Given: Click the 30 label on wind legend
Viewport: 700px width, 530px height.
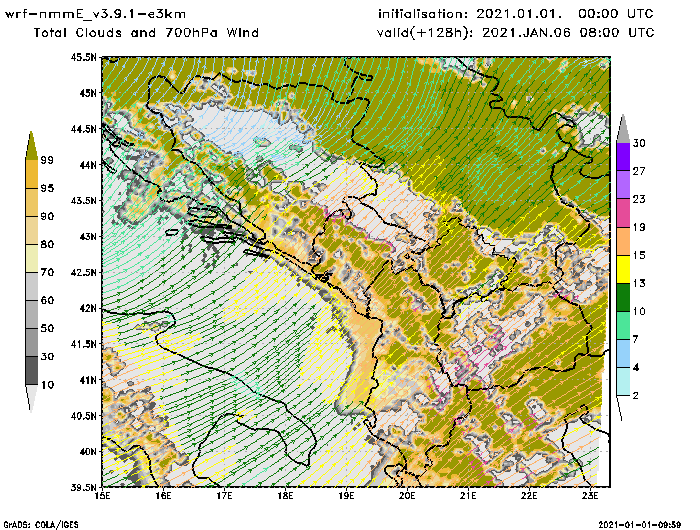Looking at the screenshot, I should click(x=639, y=143).
